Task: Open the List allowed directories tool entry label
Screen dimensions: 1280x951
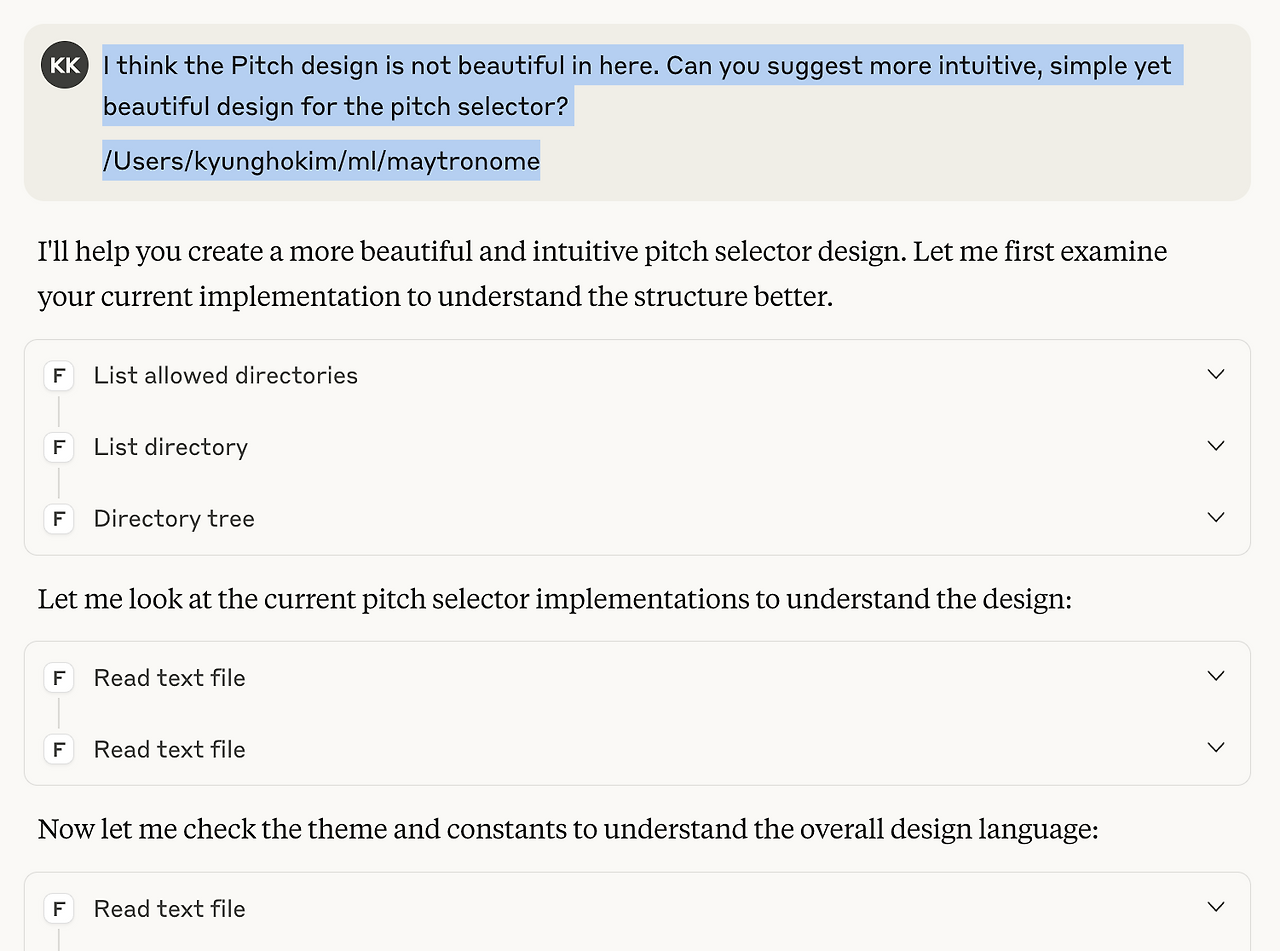Action: [225, 375]
